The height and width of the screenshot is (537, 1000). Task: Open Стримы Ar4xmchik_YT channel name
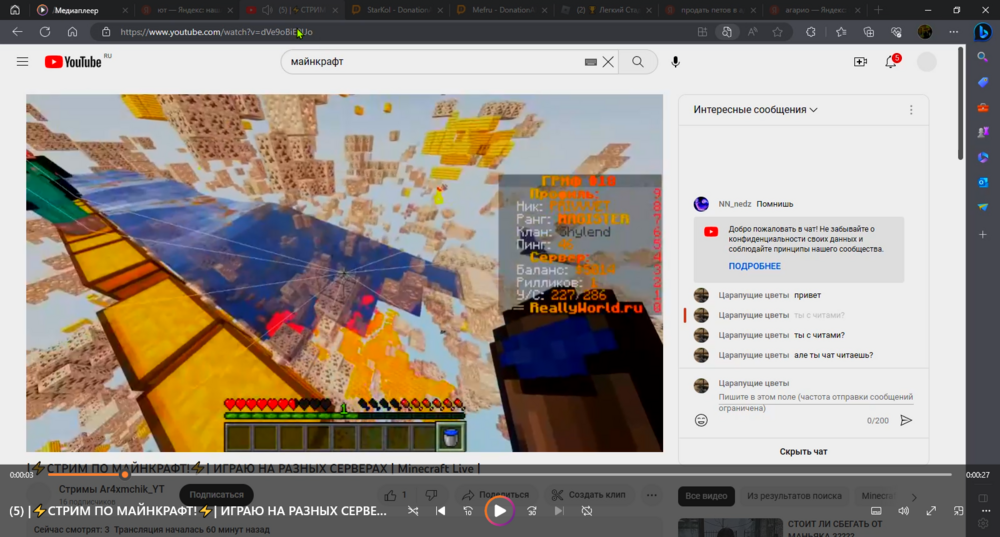(x=112, y=489)
